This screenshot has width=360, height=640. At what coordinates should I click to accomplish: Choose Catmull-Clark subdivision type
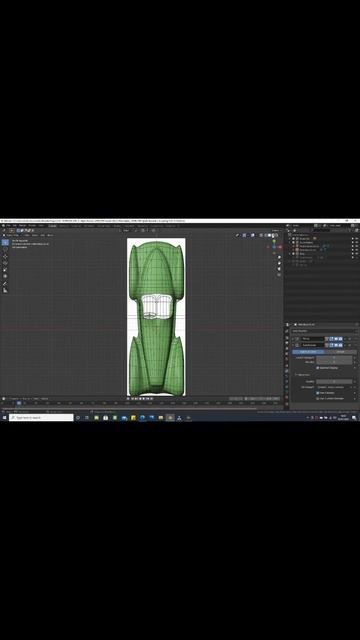coord(309,352)
